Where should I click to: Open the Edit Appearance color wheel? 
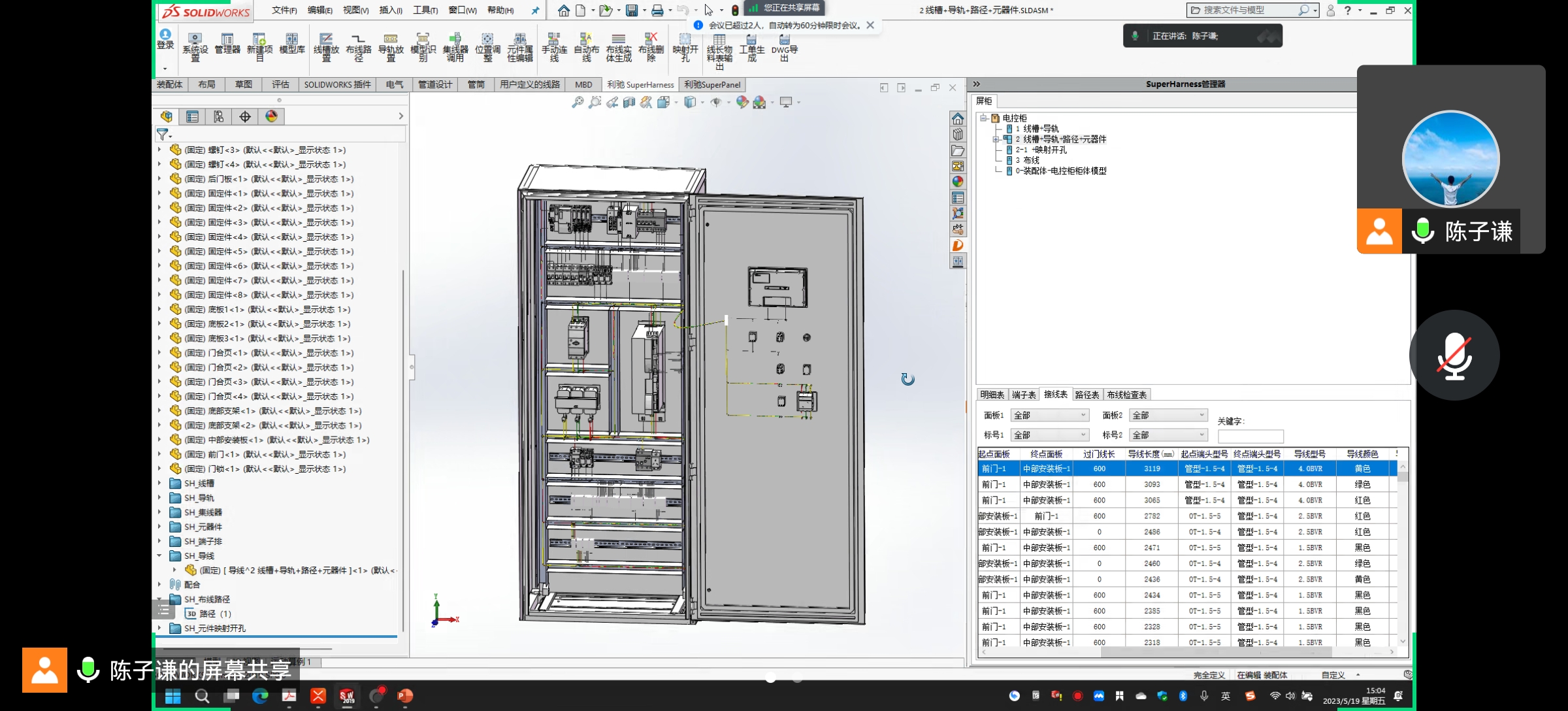click(741, 103)
